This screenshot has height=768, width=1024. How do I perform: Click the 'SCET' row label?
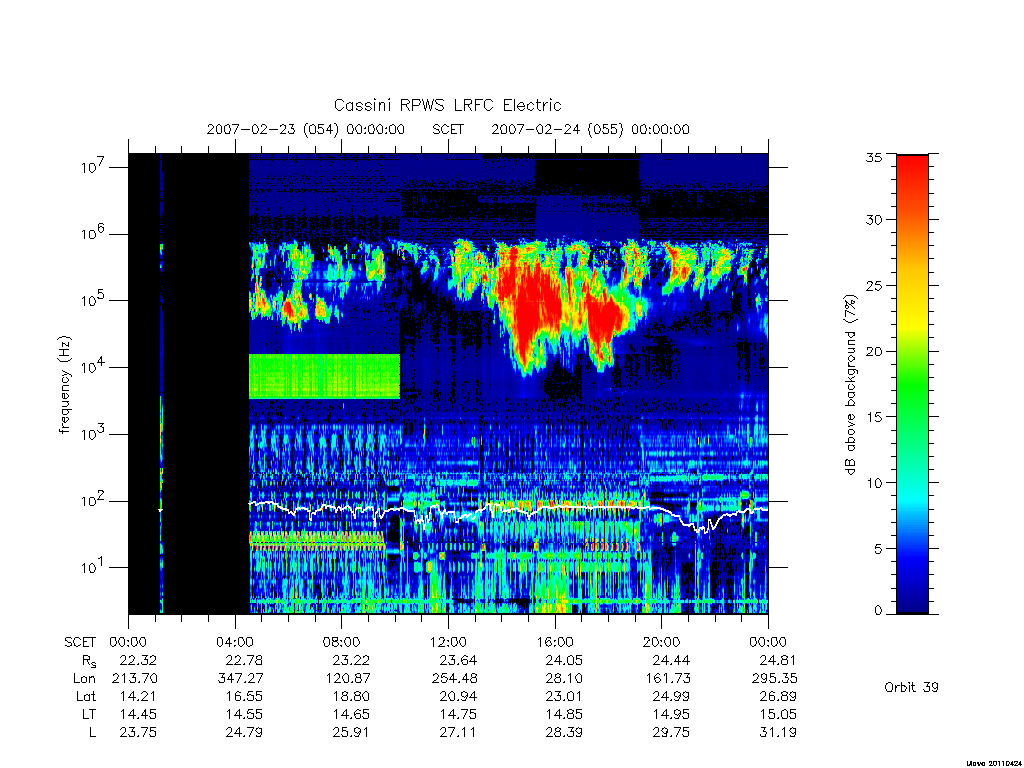(80, 643)
